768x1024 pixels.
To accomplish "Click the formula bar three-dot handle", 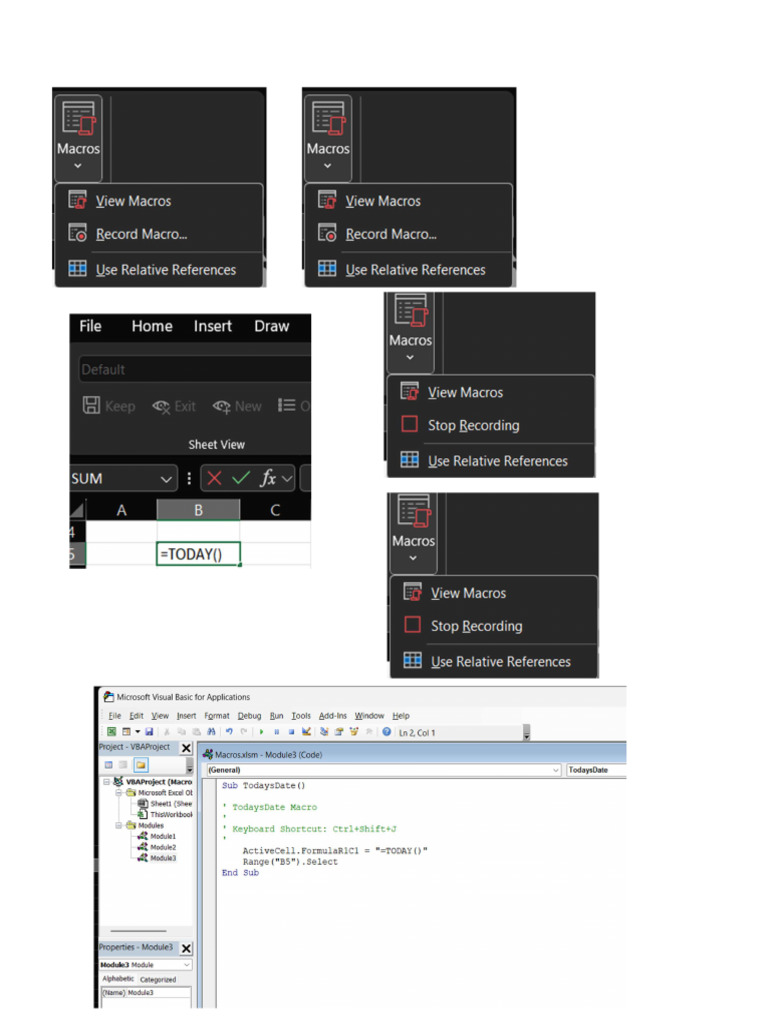I will tap(189, 478).
